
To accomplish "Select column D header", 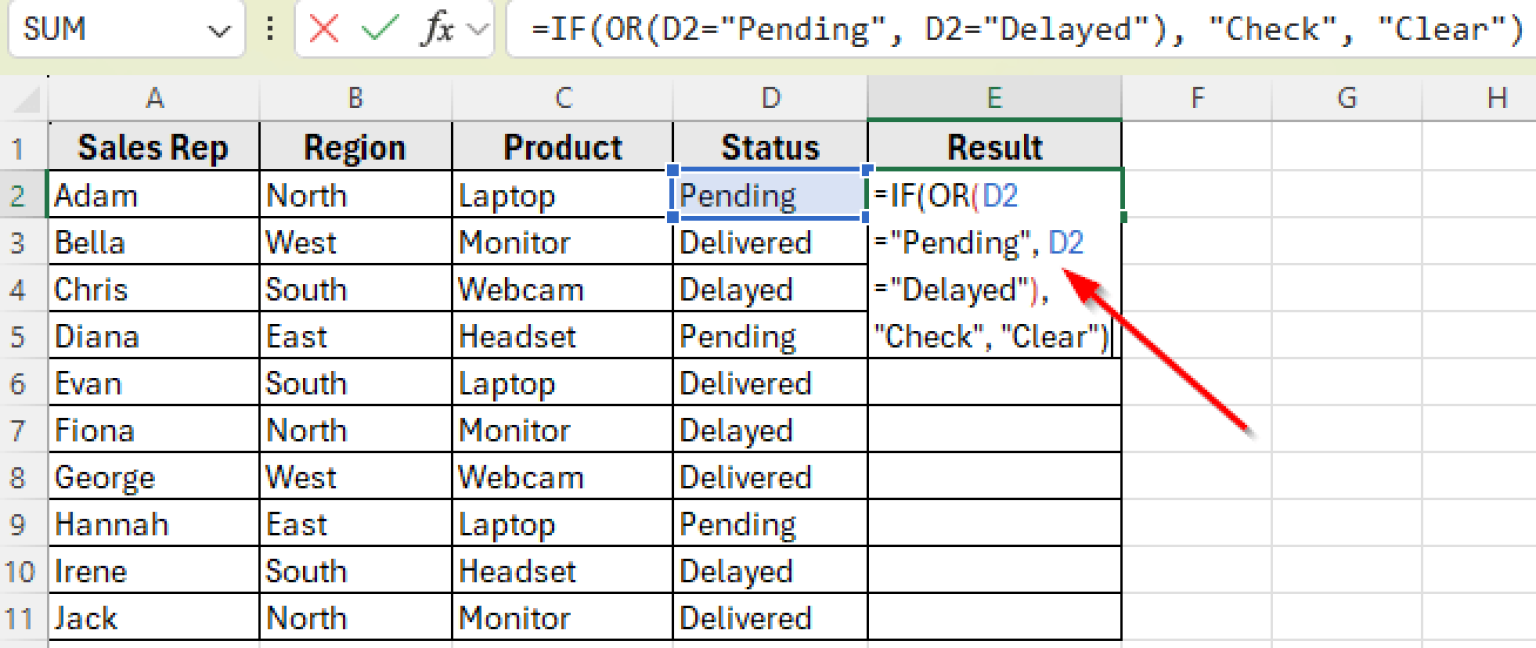I will (x=770, y=97).
